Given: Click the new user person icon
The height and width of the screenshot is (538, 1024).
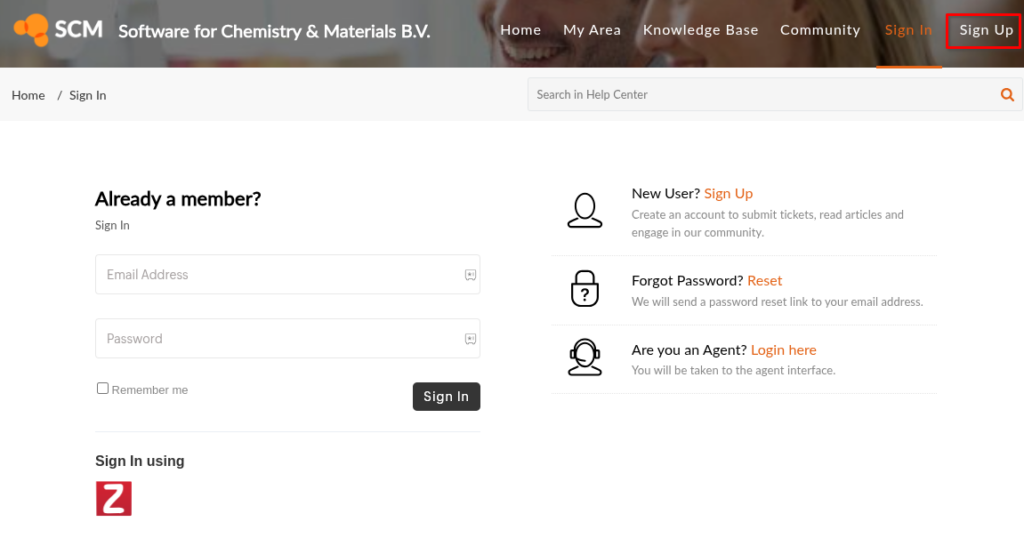Looking at the screenshot, I should pos(584,210).
